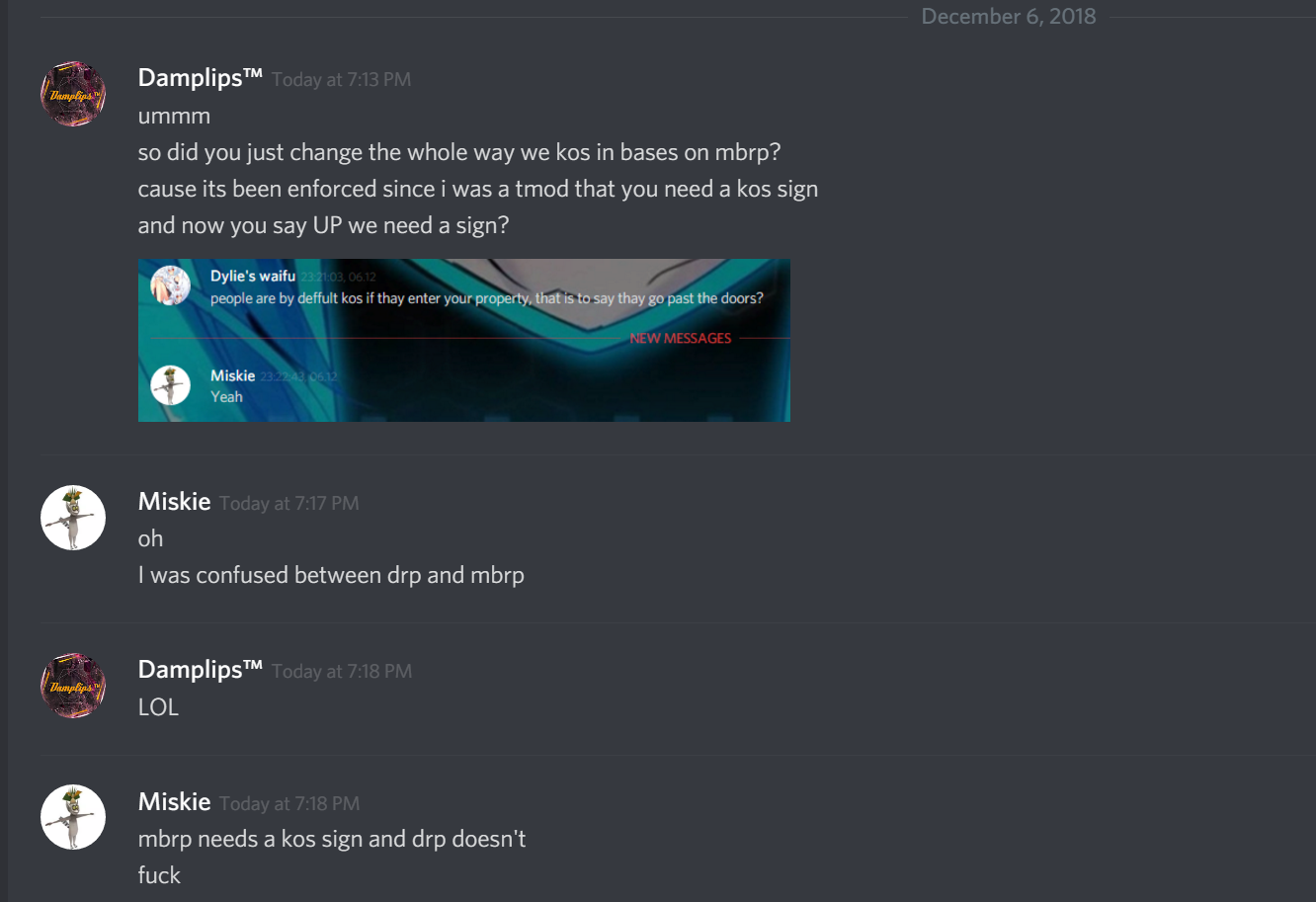Click Miskie's username on the 7:17 PM message

[175, 502]
